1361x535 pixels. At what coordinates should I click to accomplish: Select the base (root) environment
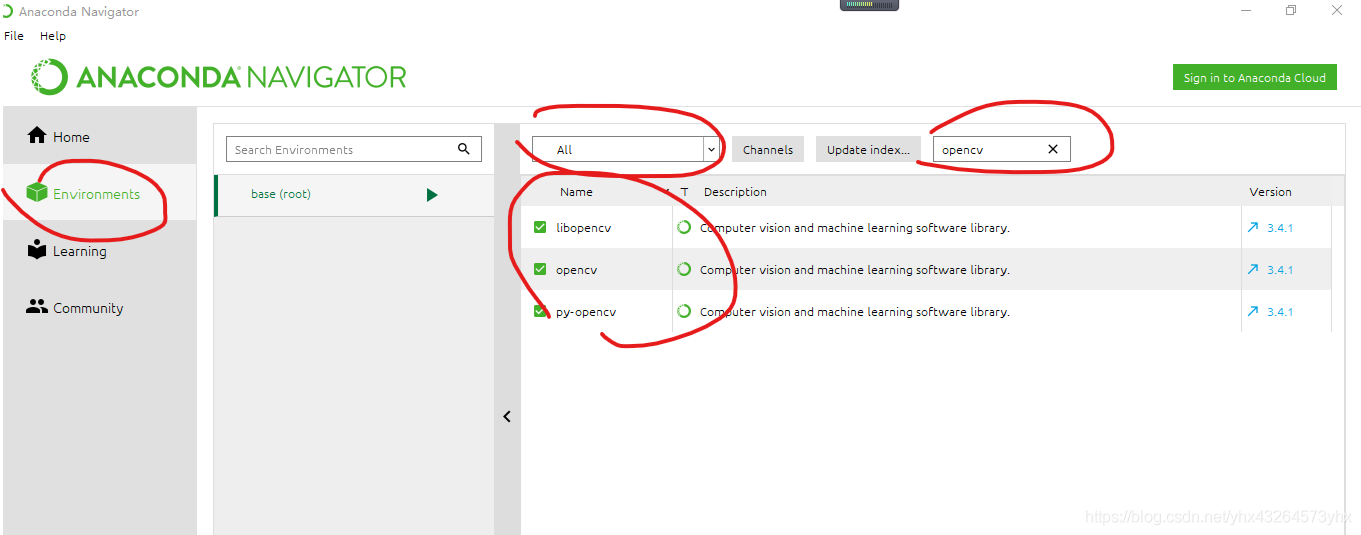pyautogui.click(x=354, y=195)
